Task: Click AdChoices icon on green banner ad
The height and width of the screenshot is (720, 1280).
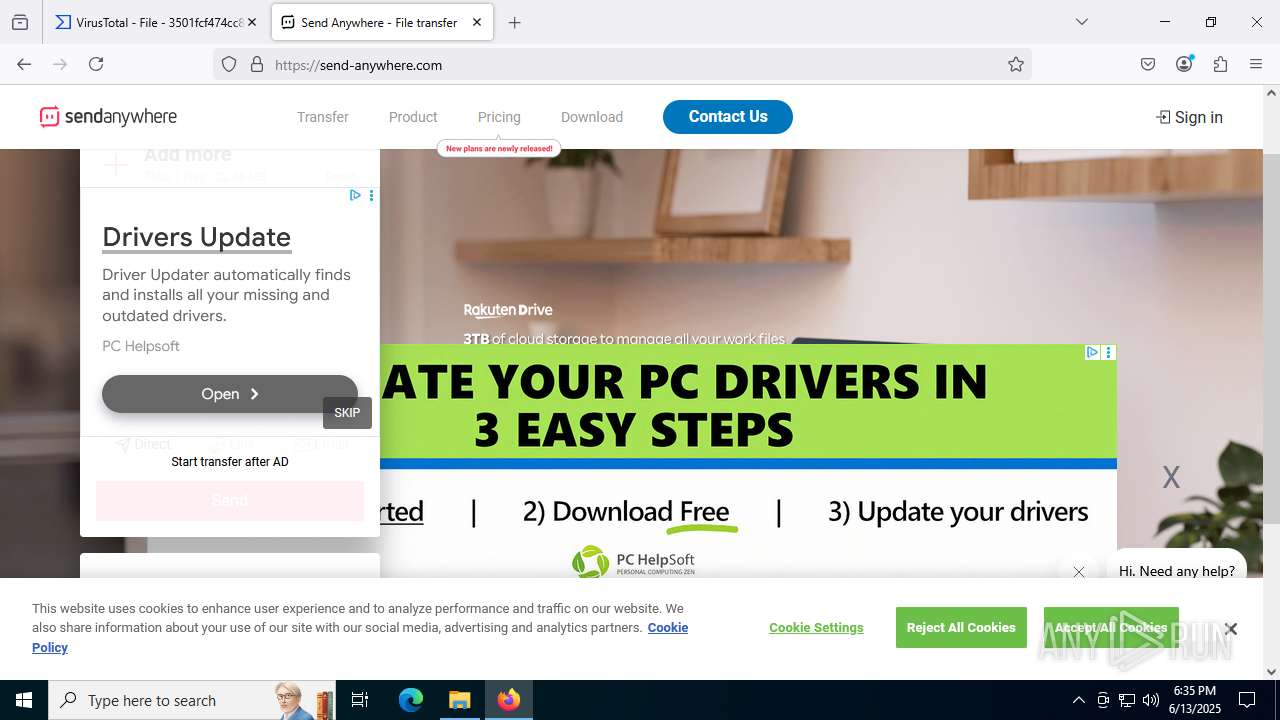Action: pyautogui.click(x=1092, y=352)
